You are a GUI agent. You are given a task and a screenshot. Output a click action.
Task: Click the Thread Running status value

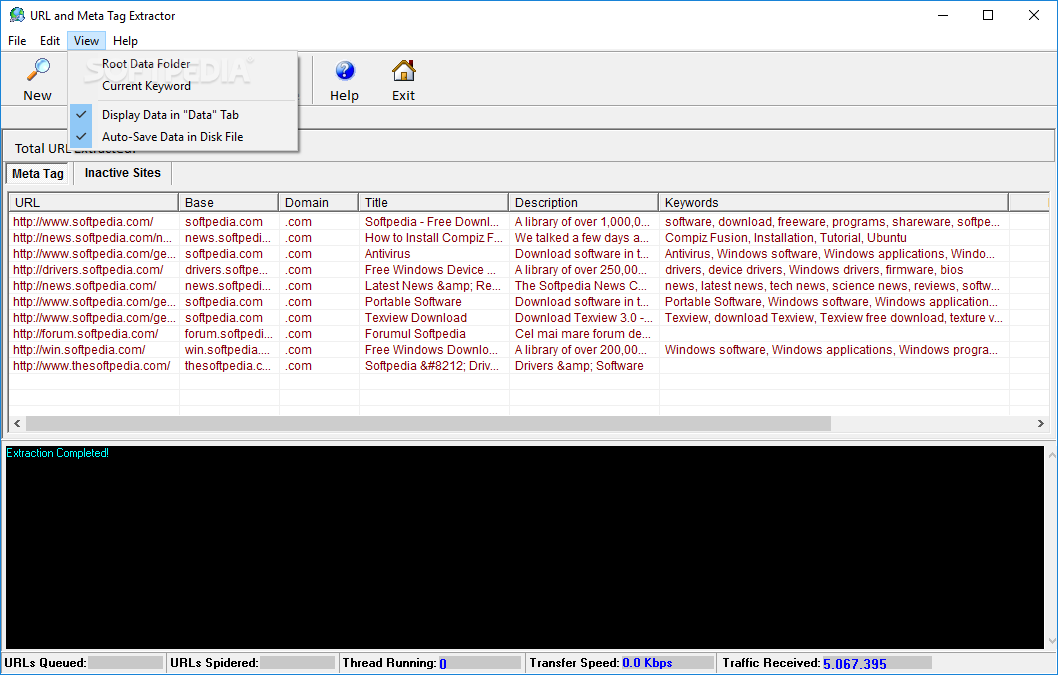(x=443, y=664)
